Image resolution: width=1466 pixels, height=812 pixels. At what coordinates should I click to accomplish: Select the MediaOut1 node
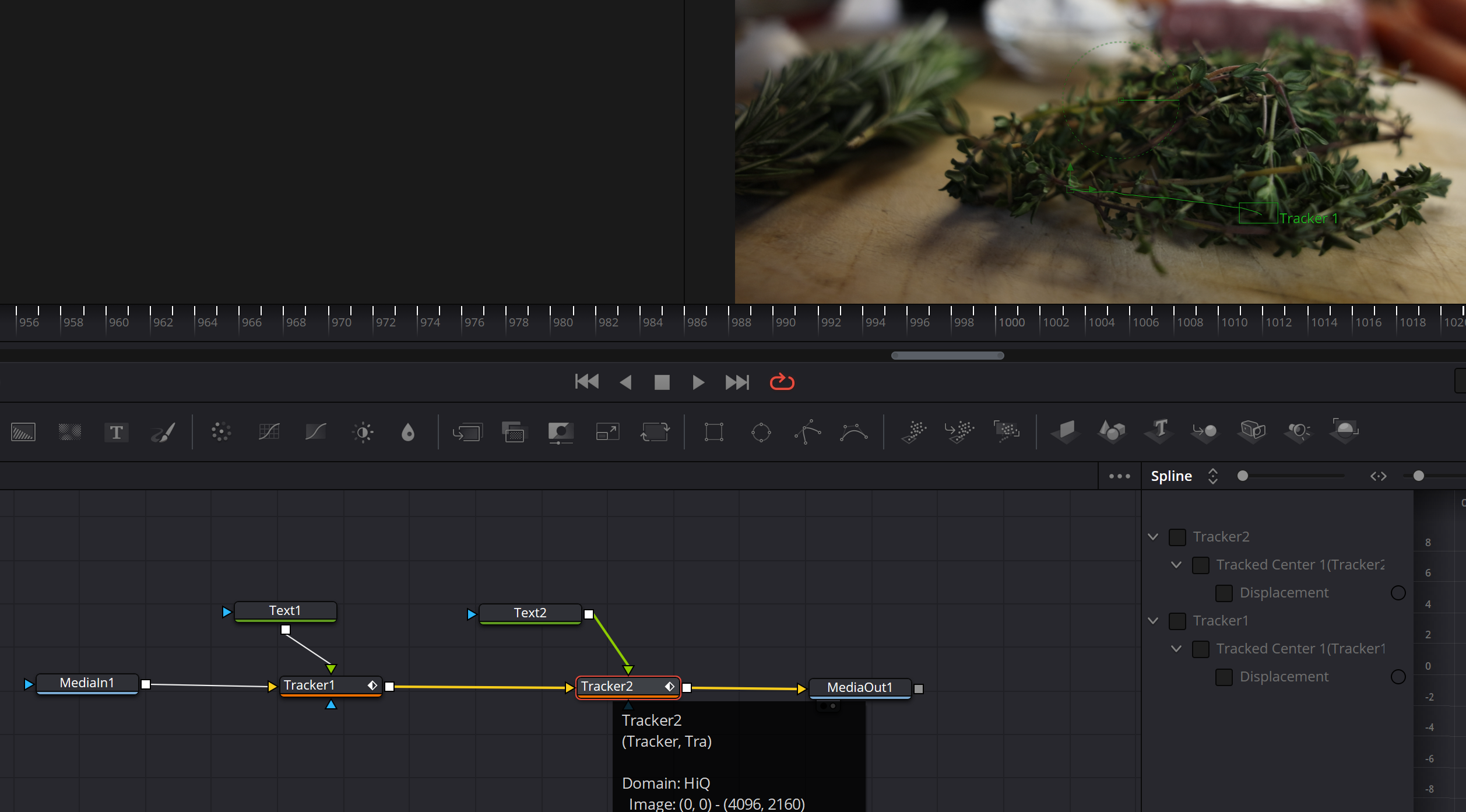[859, 687]
